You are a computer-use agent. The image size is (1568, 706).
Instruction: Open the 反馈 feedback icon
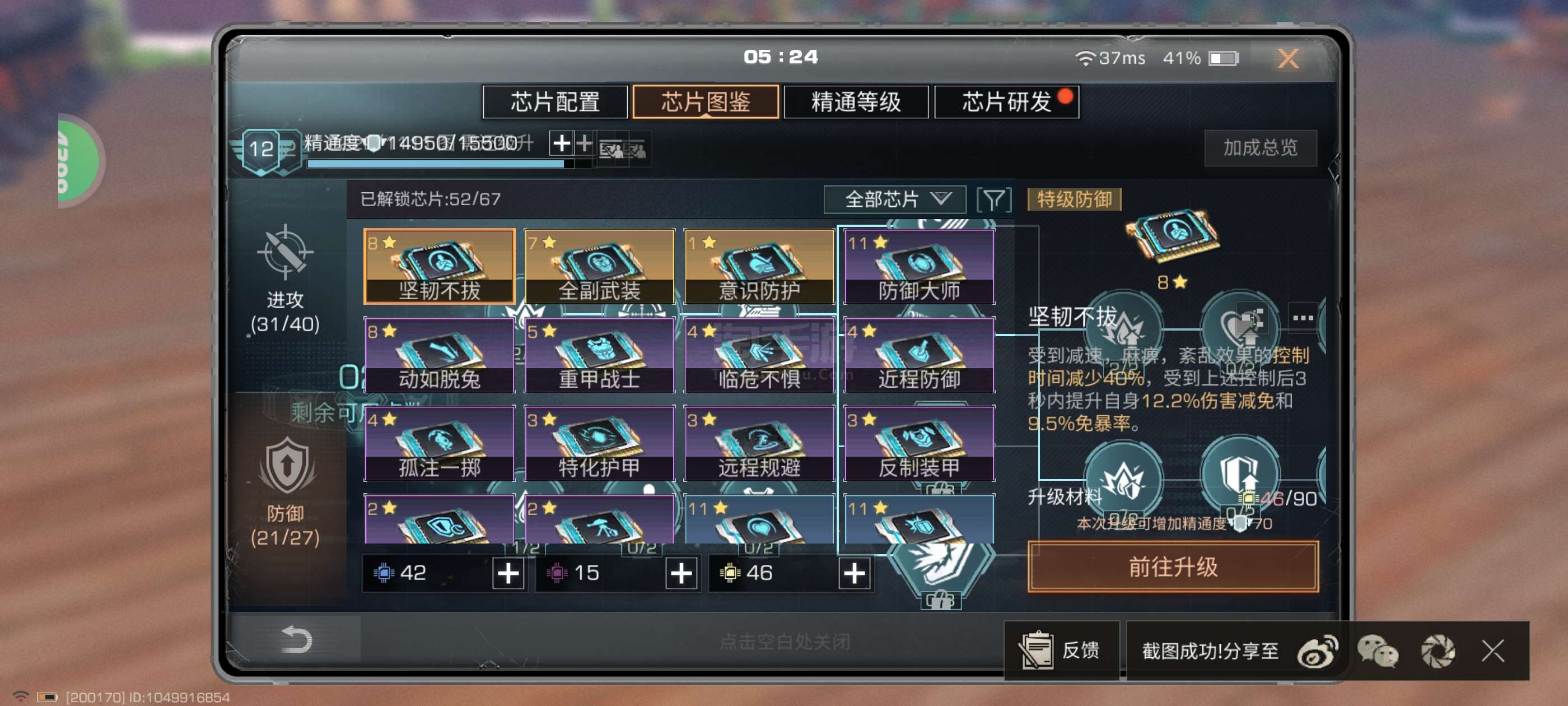(1035, 650)
